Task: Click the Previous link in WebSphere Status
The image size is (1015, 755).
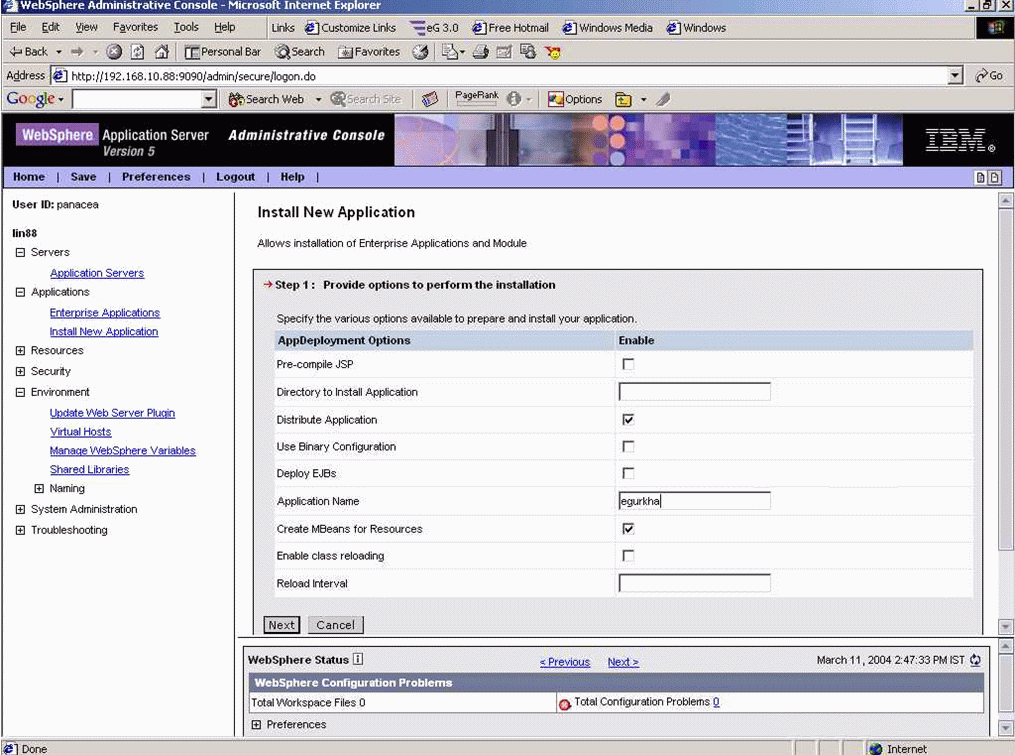Action: tap(564, 662)
